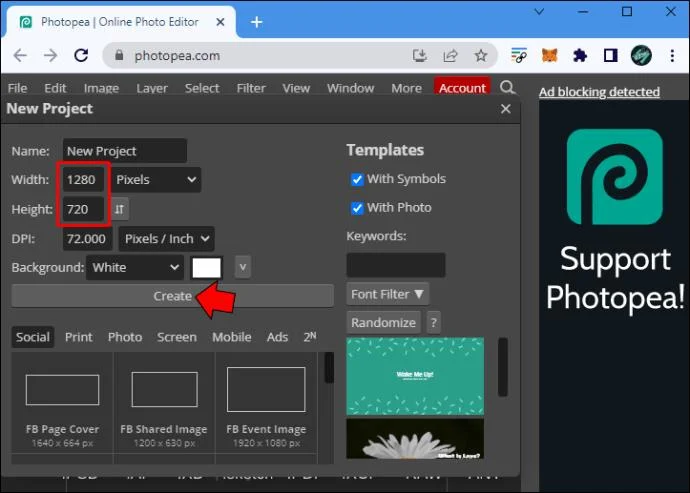The height and width of the screenshot is (493, 690).
Task: Open the File menu
Action: coord(18,88)
